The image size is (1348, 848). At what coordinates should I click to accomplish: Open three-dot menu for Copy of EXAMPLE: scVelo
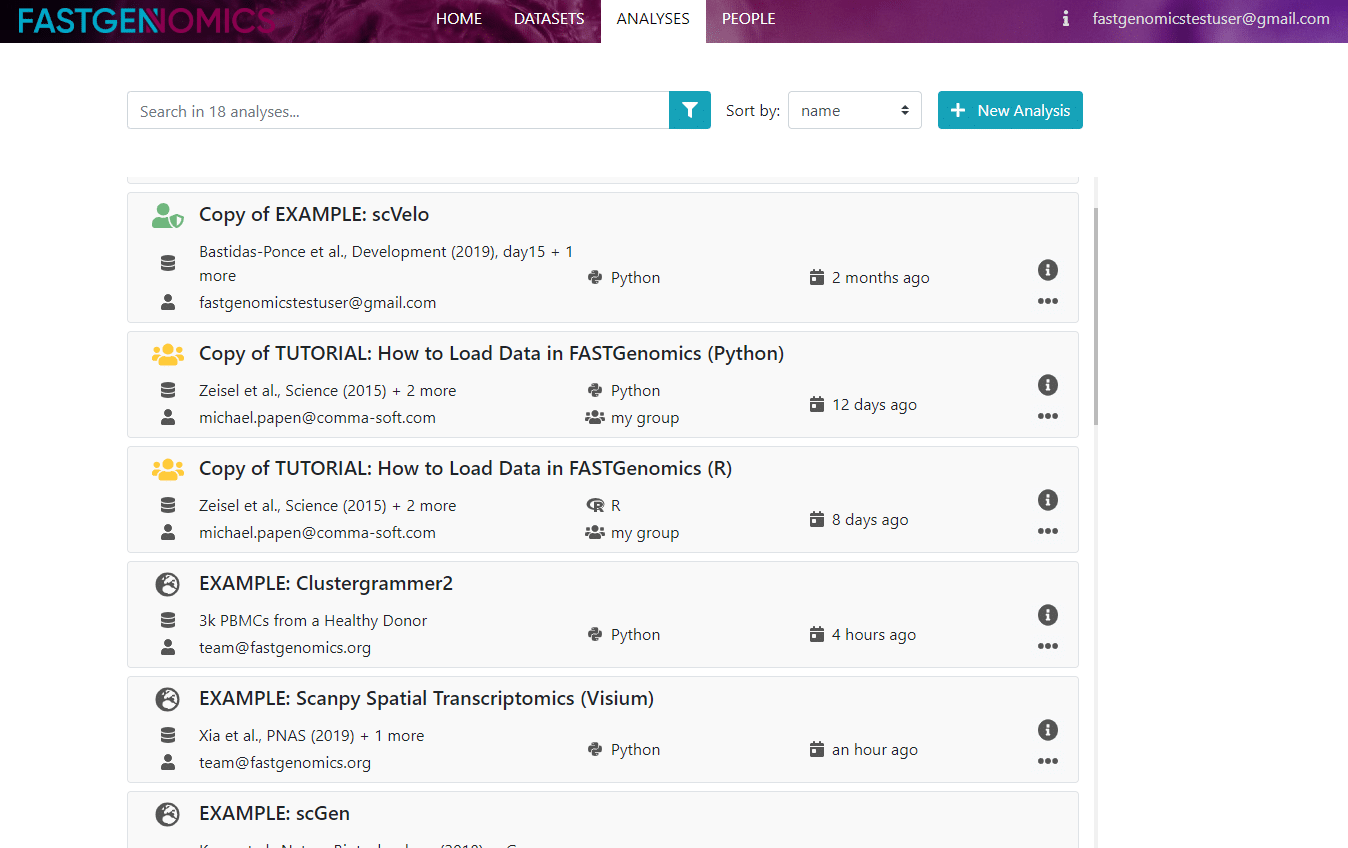pos(1047,301)
